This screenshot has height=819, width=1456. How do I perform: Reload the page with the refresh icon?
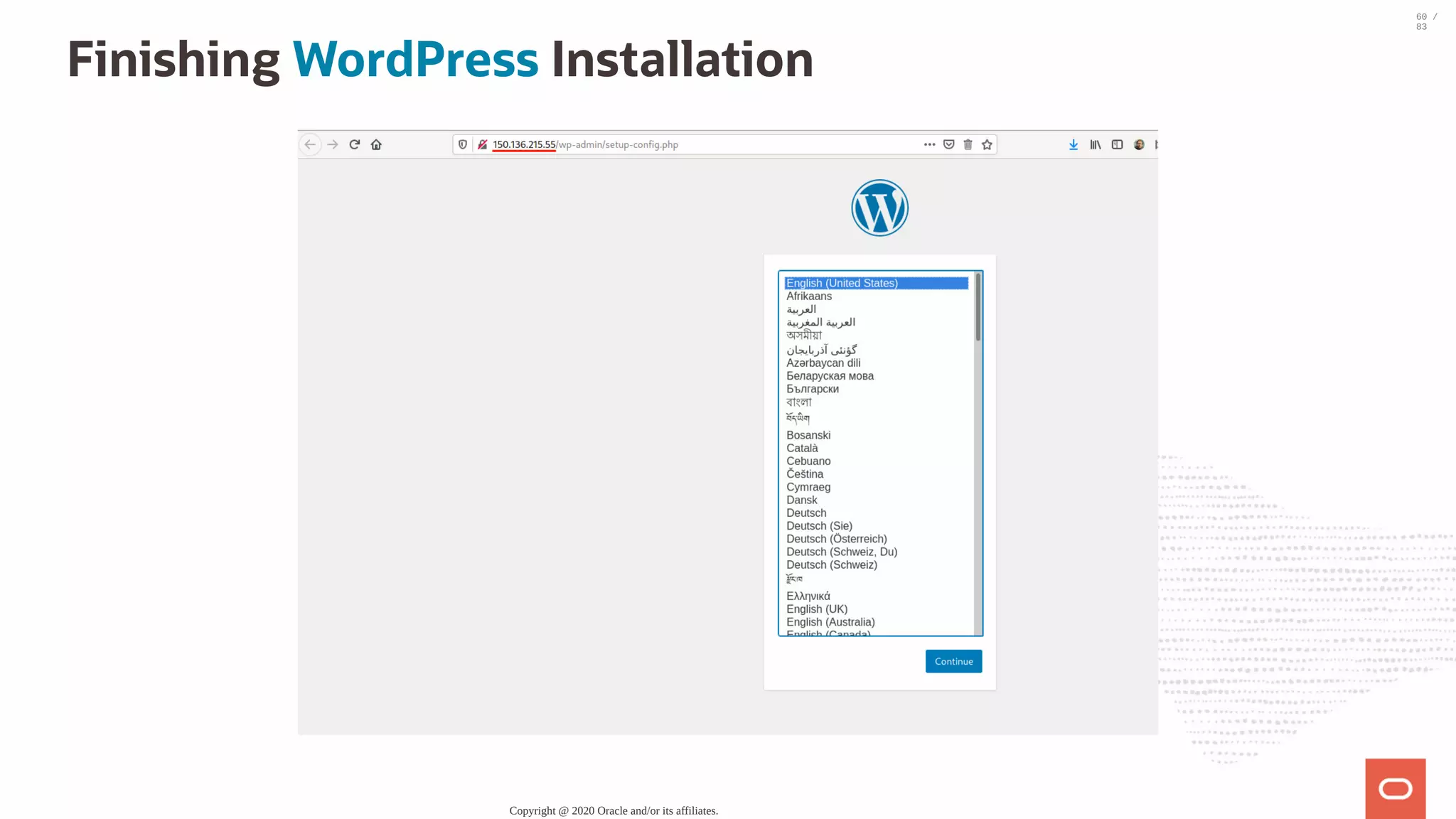click(x=355, y=144)
